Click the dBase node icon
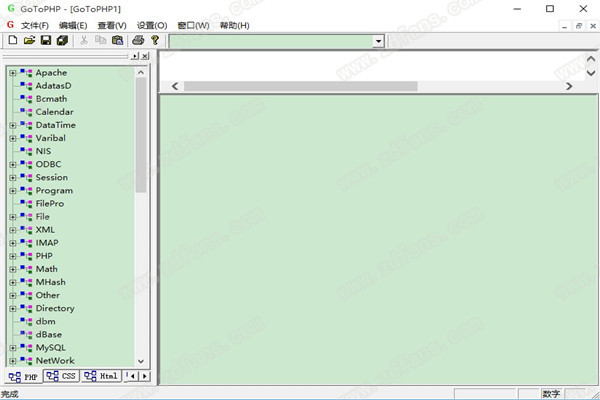Viewport: 600px width, 400px height. pos(26,334)
